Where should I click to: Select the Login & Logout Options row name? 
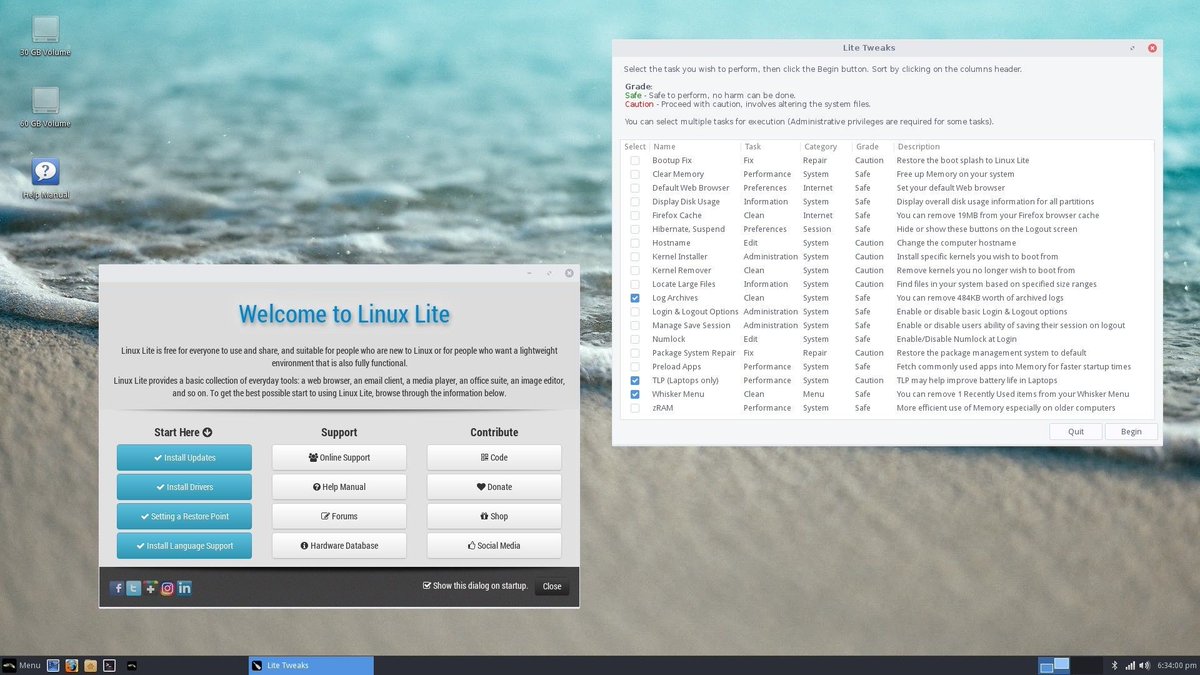(x=696, y=312)
